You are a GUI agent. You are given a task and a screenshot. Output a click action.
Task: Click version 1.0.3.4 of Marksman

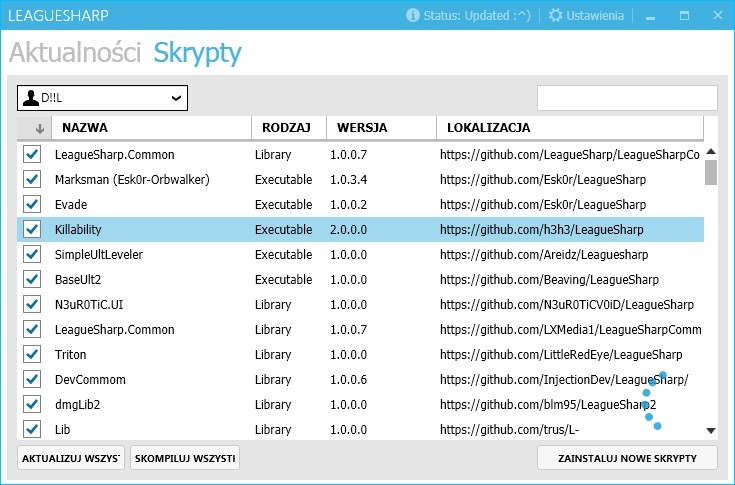[348, 179]
